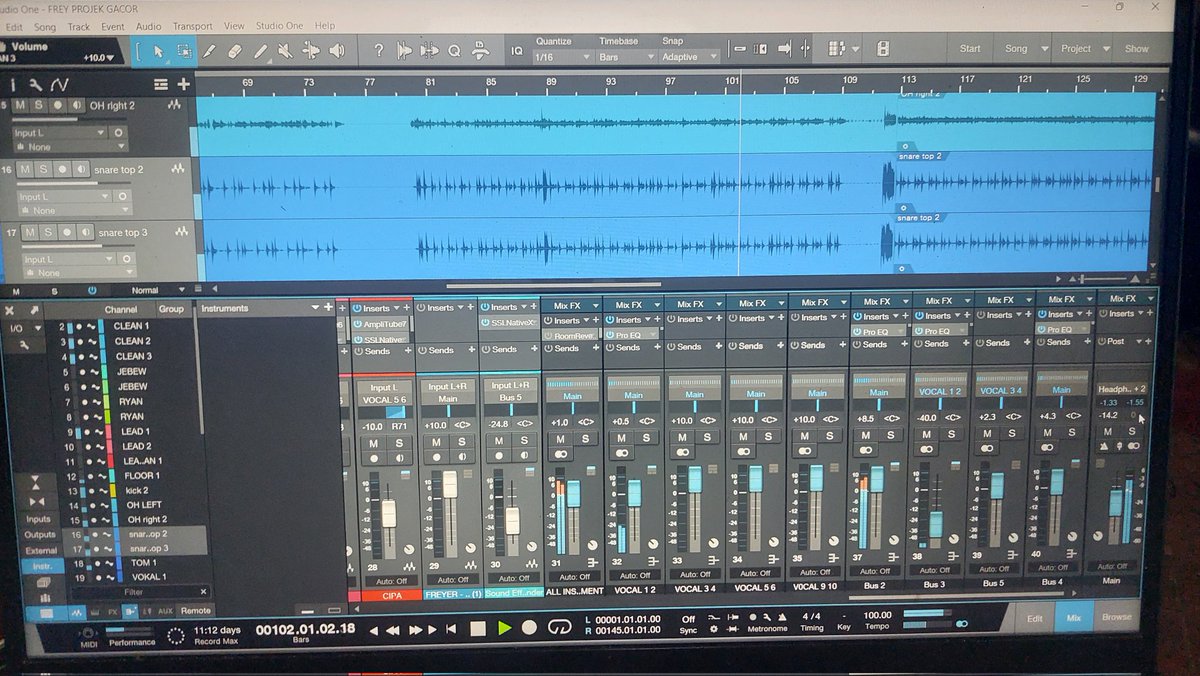Record-arm the snare top 3 track
Image resolution: width=1200 pixels, height=676 pixels.
(x=65, y=232)
